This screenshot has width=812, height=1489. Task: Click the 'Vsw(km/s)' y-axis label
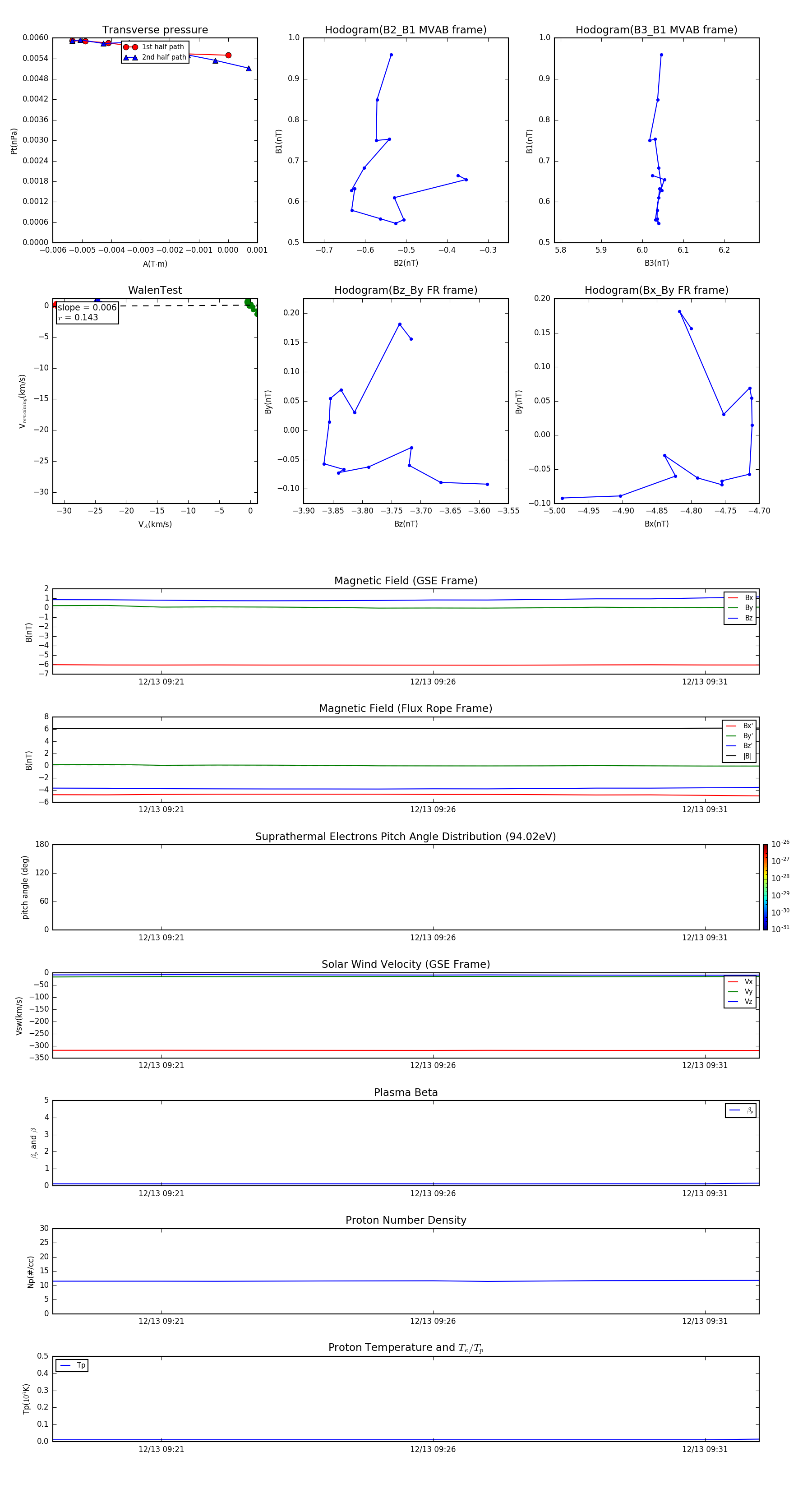coord(19,1016)
